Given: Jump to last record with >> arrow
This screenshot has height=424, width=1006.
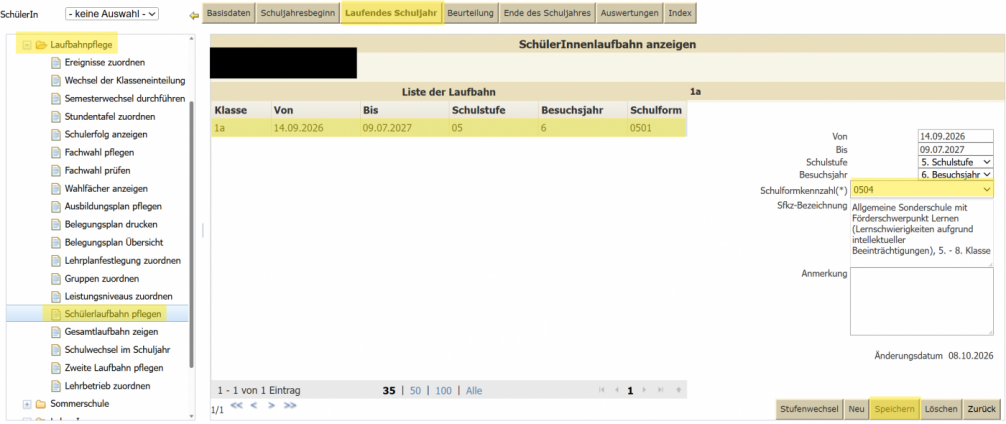Looking at the screenshot, I should [x=290, y=405].
